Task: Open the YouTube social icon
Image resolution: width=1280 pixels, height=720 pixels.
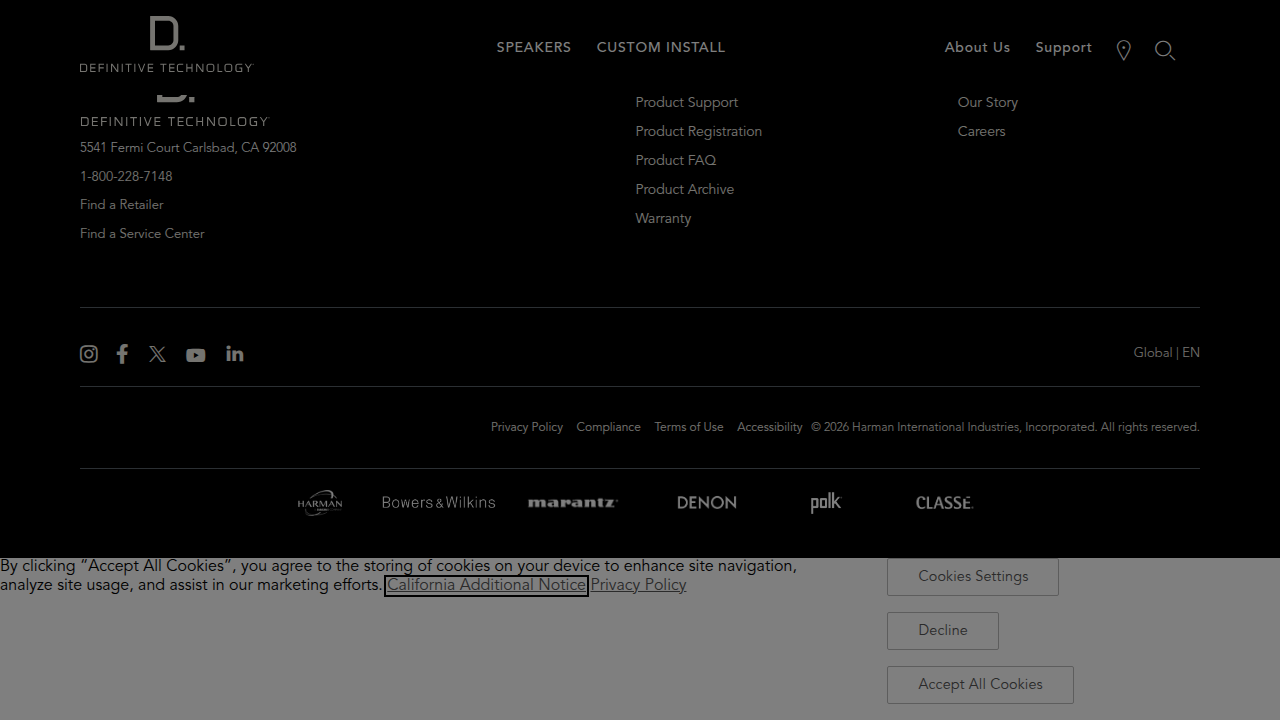Action: (x=196, y=355)
